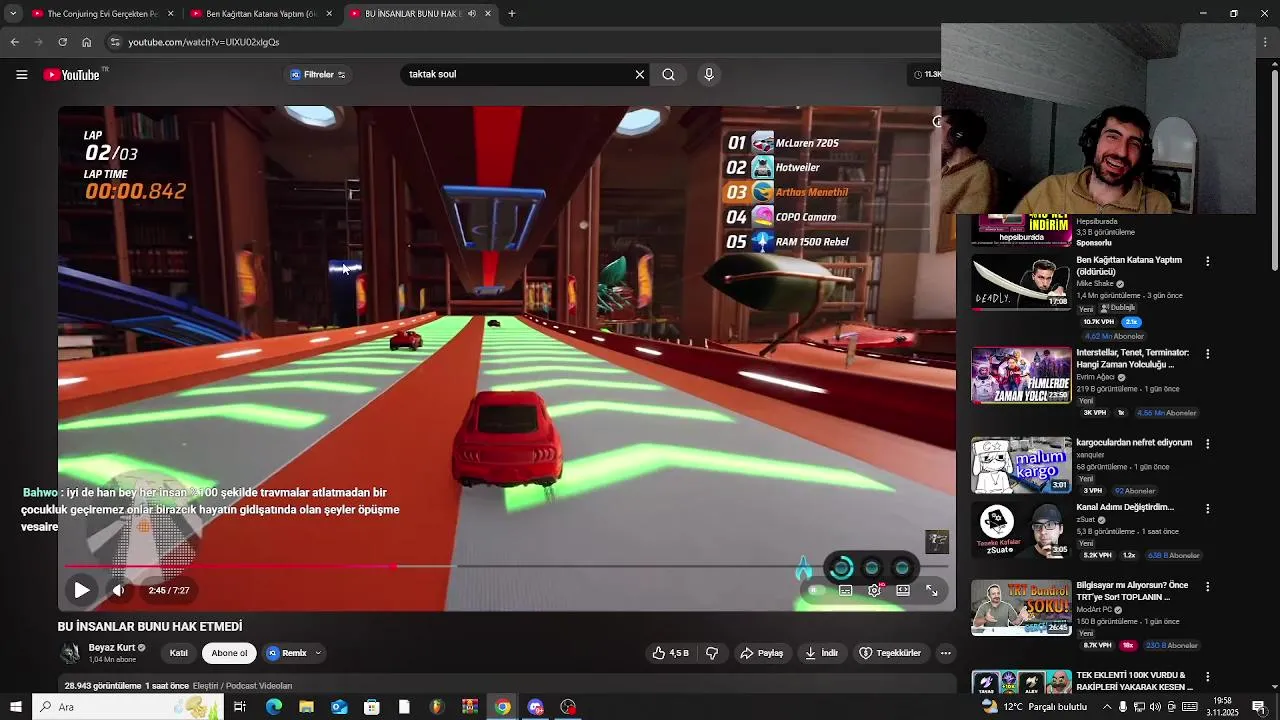Screen dimensions: 1280x720
Task: Open Bilgisayar mı Alıyorsun video title
Action: pyautogui.click(x=1132, y=591)
